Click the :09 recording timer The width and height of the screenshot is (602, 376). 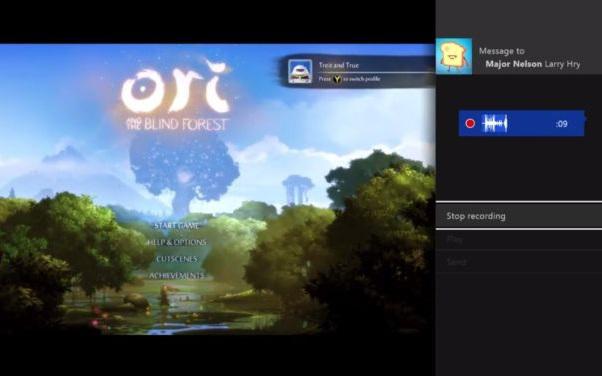561,124
